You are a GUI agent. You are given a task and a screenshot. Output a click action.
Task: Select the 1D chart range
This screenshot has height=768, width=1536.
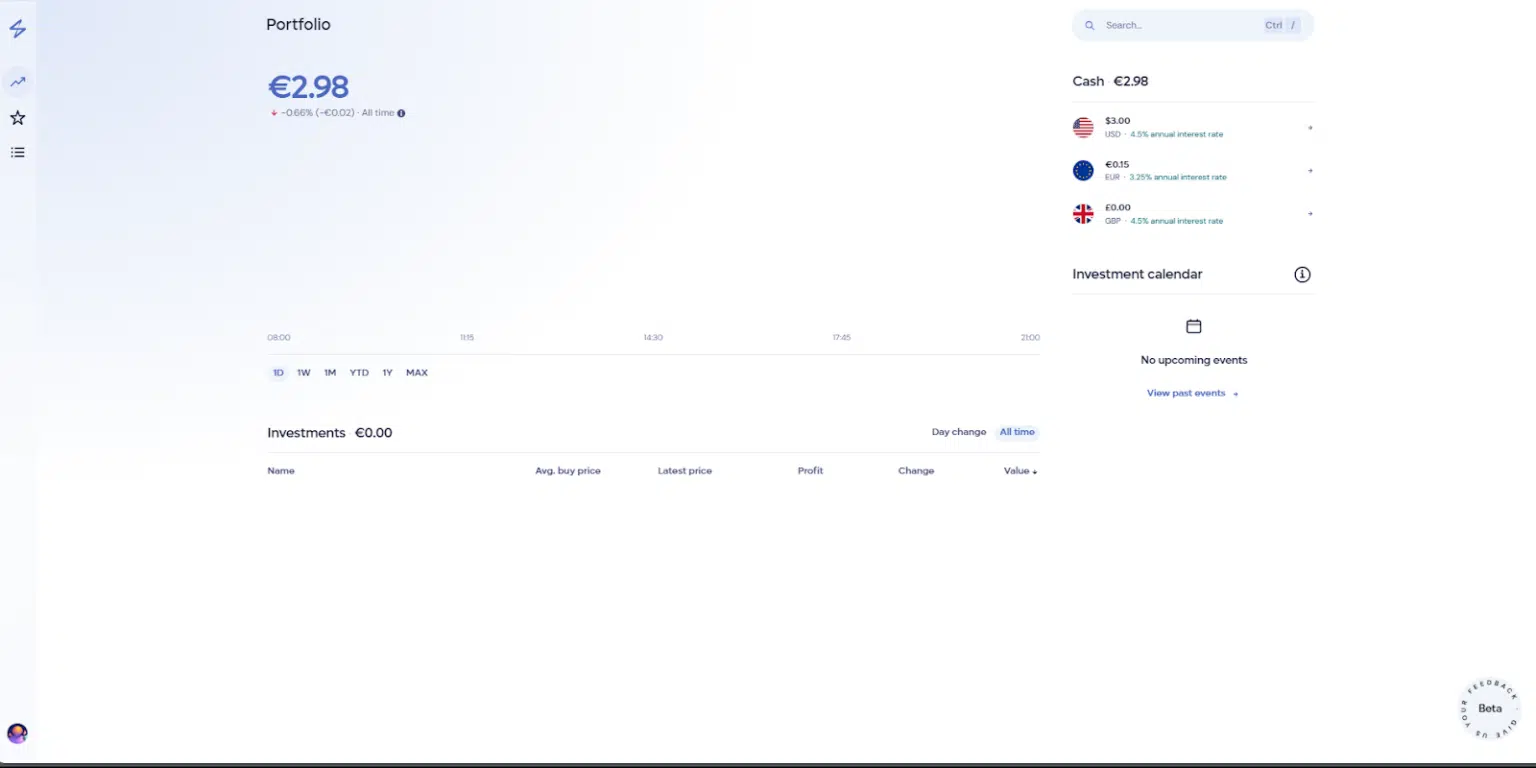pyautogui.click(x=277, y=372)
